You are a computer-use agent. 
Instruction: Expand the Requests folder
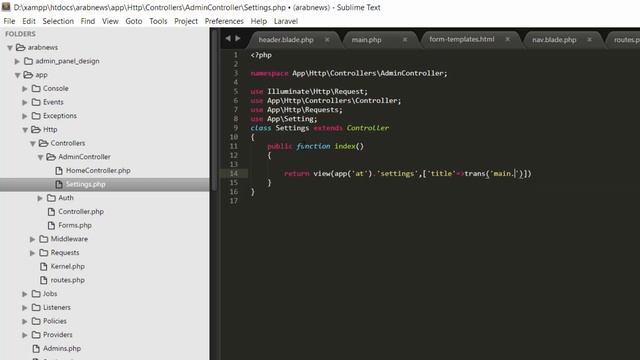tap(32, 253)
